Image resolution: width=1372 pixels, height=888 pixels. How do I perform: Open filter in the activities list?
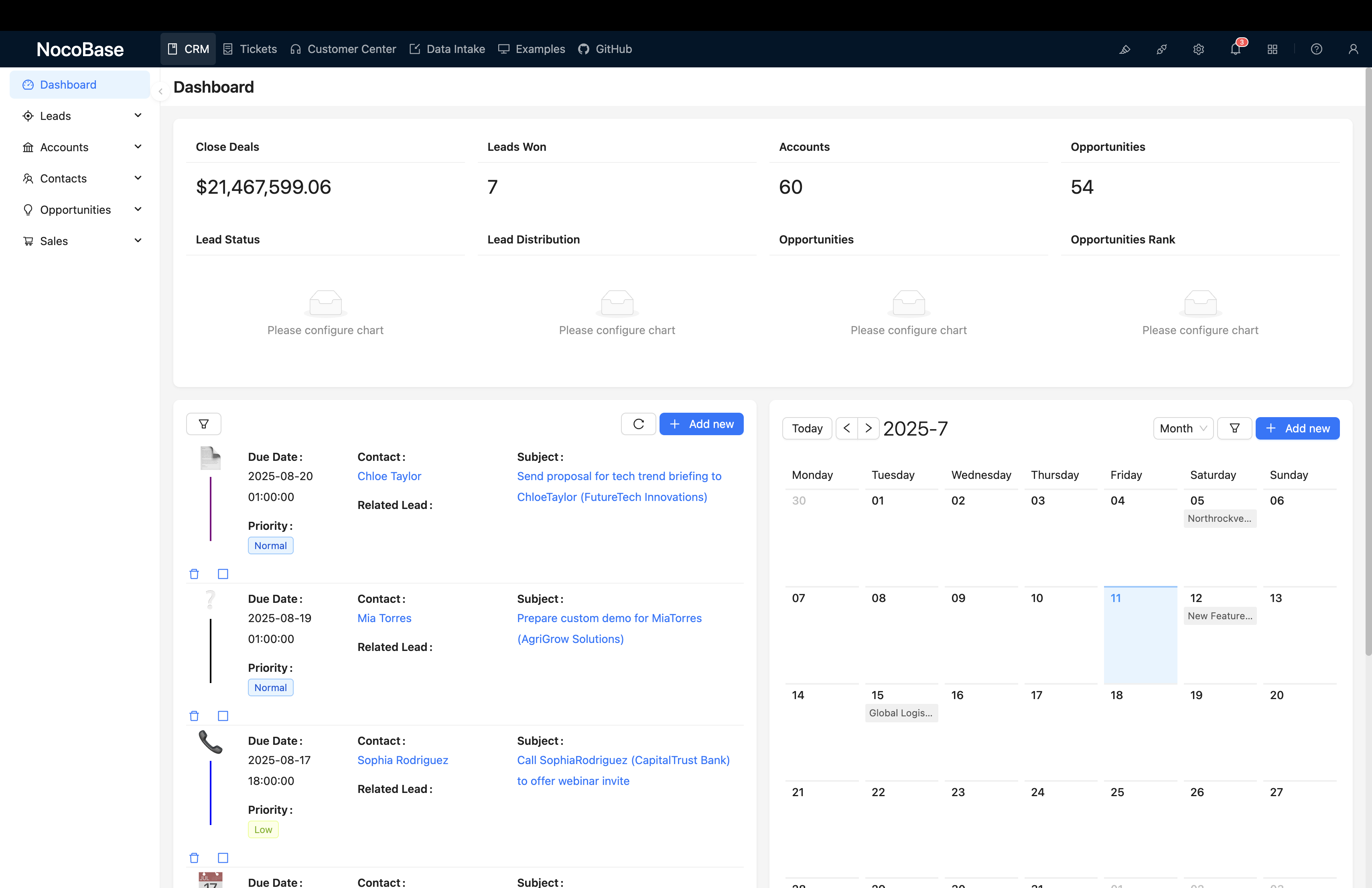click(x=203, y=424)
